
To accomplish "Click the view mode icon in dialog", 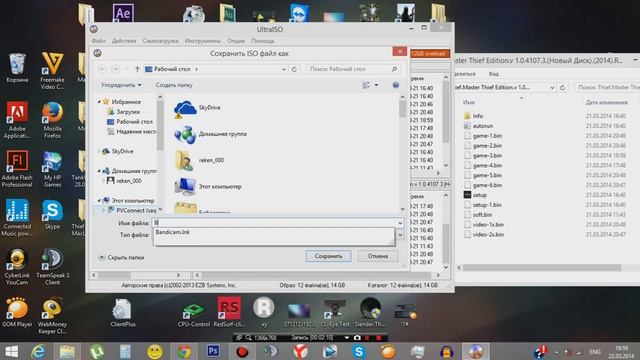I will coord(366,85).
